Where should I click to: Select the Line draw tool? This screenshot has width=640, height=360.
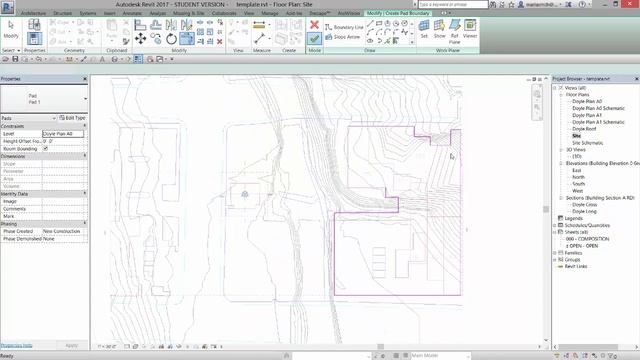pyautogui.click(x=370, y=23)
